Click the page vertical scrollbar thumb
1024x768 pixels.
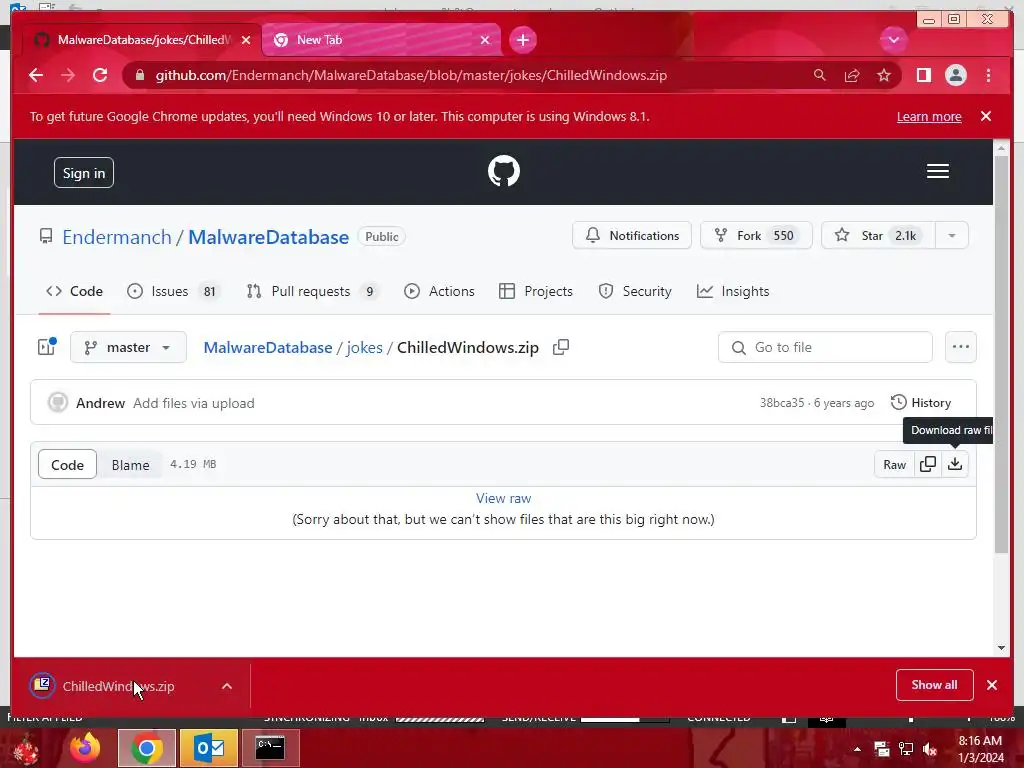1001,354
